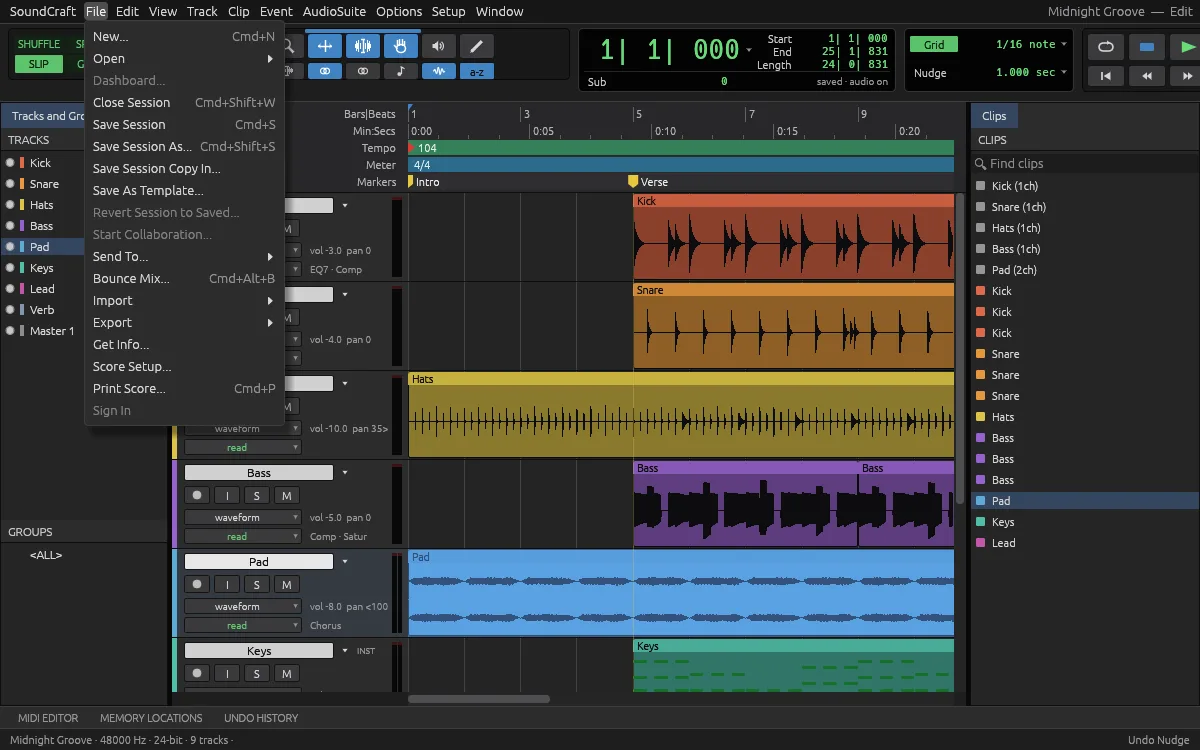Mute the Bass track
Screen dimensions: 1200x750
[287, 496]
